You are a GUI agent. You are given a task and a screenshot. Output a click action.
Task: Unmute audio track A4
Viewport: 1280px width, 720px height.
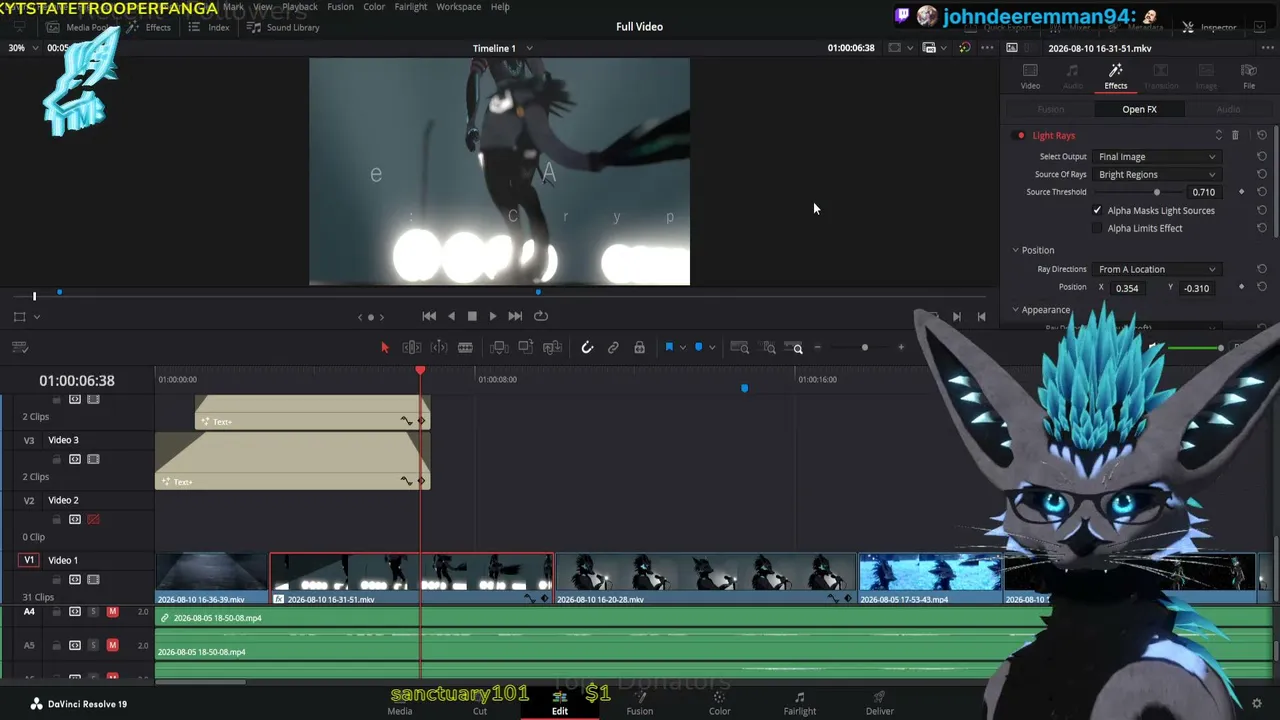point(112,612)
